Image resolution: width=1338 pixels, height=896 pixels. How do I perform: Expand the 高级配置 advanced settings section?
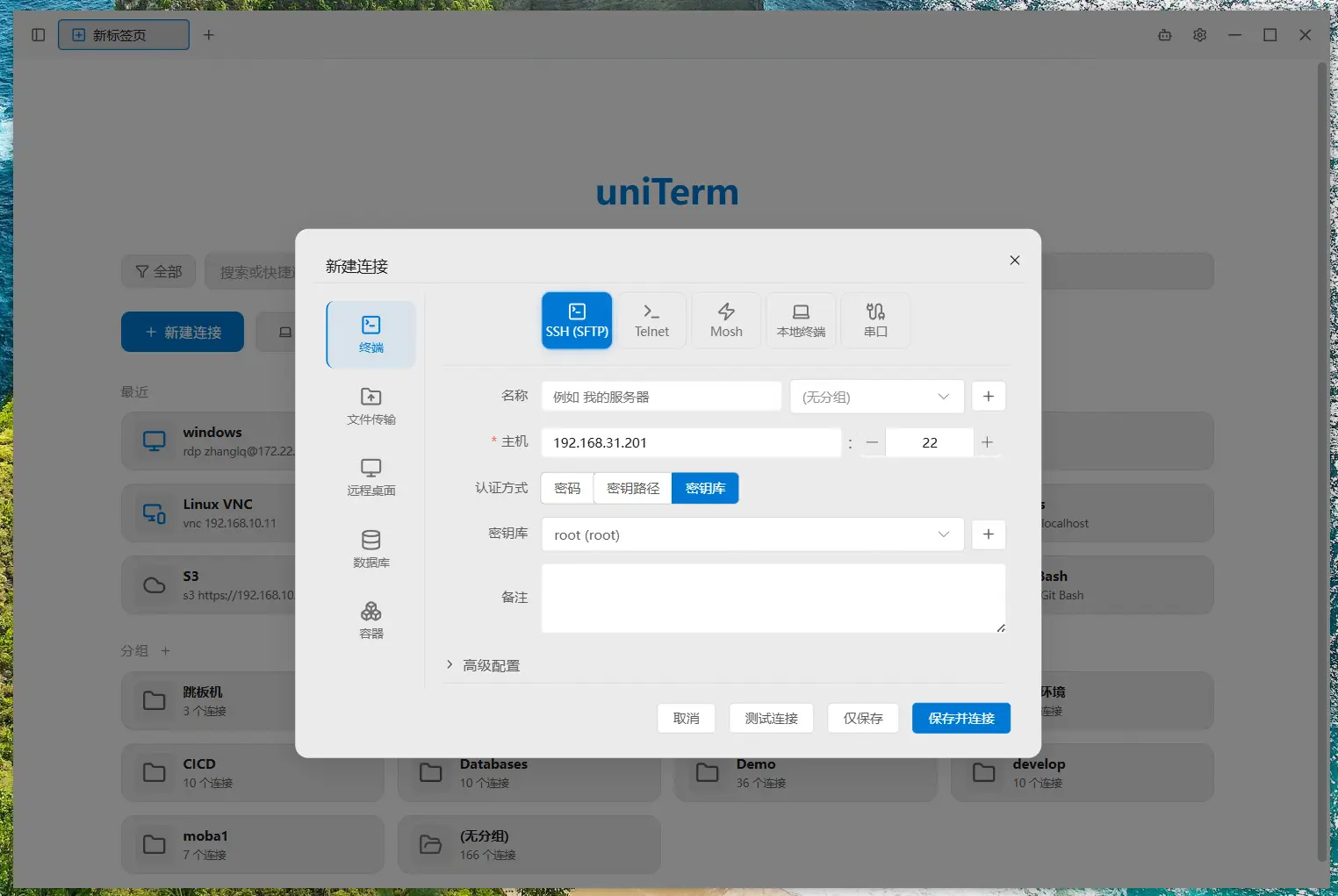tap(483, 665)
